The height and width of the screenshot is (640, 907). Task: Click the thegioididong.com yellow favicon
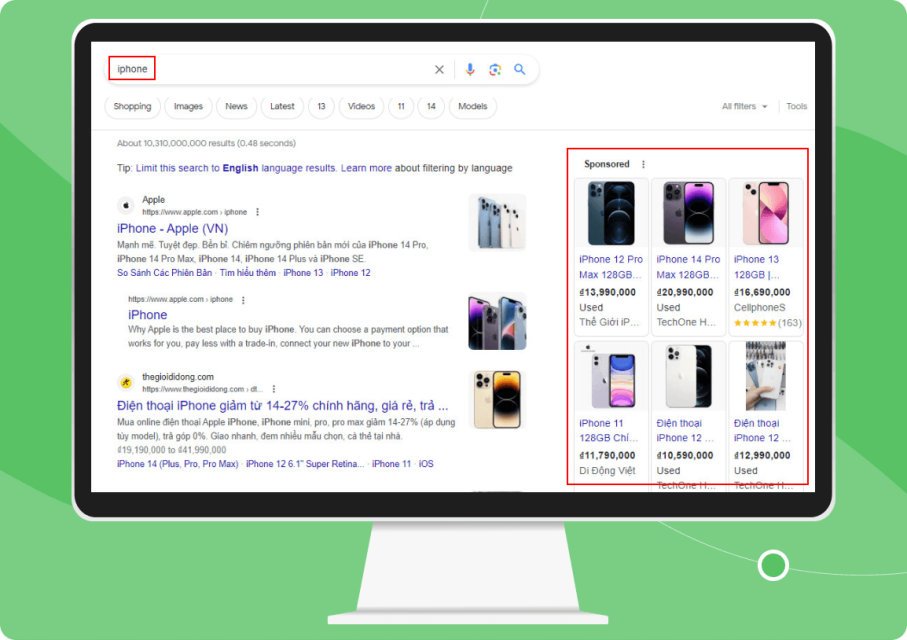(x=126, y=382)
